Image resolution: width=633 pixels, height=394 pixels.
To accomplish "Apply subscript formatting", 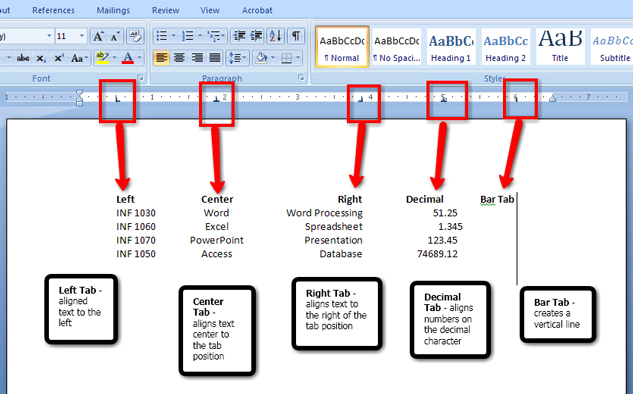I will click(41, 59).
